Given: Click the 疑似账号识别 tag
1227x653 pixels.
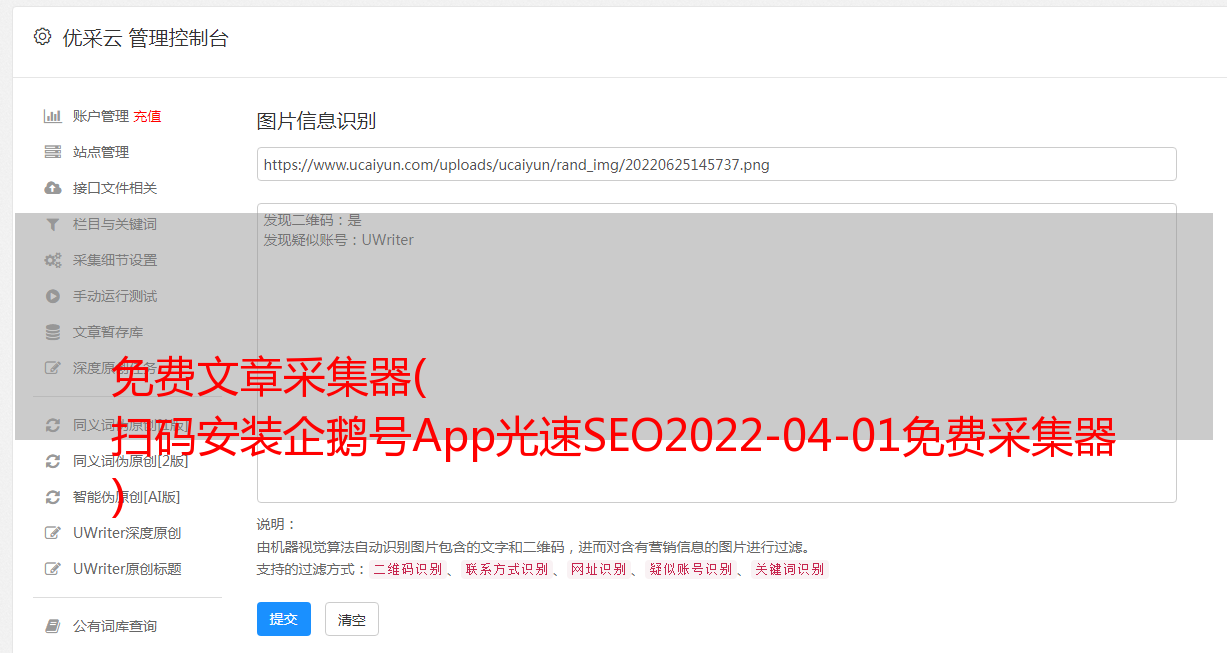Looking at the screenshot, I should click(x=690, y=569).
